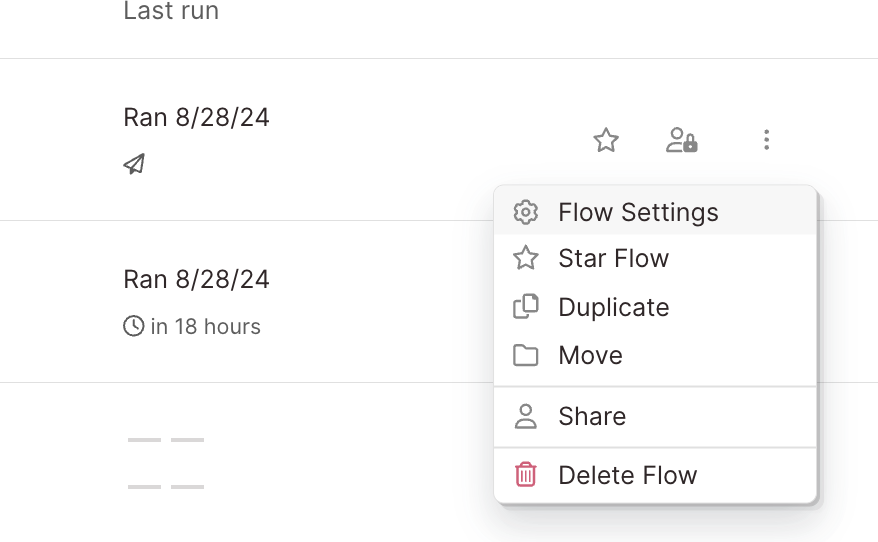Open sharing permissions via person-lock icon
Viewport: 878px width, 542px height.
pyautogui.click(x=681, y=140)
